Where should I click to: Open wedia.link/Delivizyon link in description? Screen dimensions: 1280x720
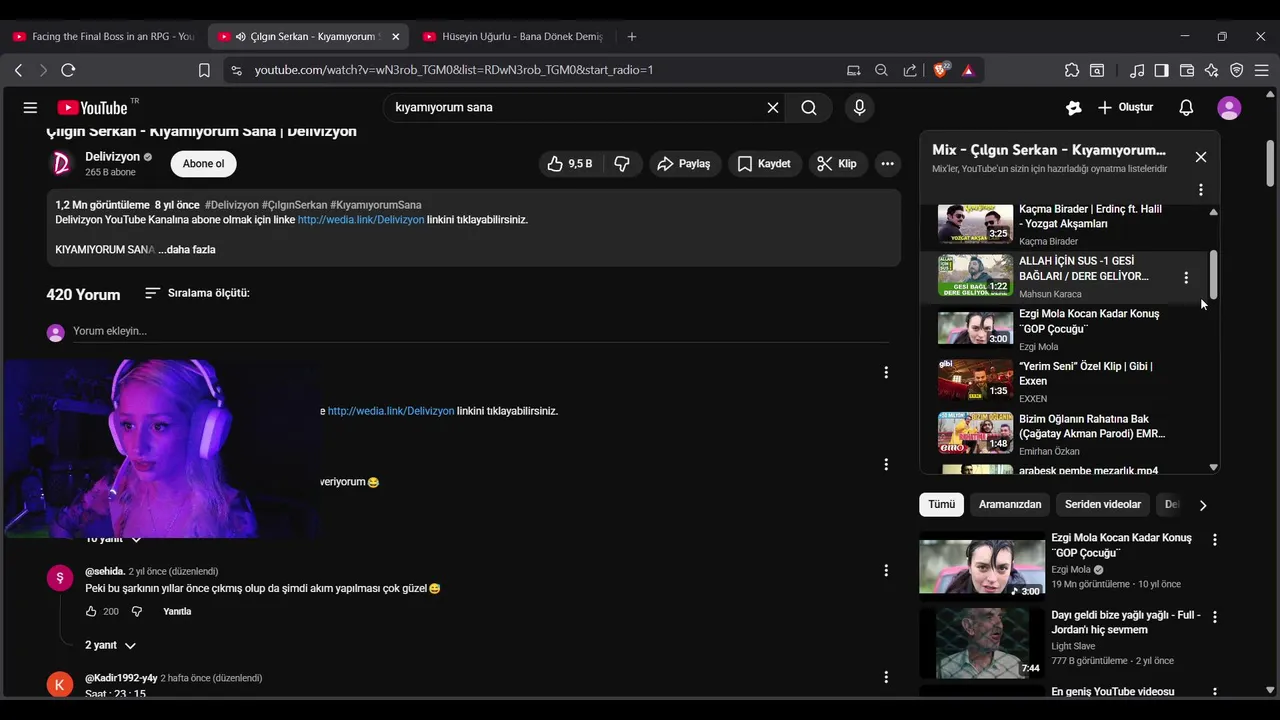point(361,220)
